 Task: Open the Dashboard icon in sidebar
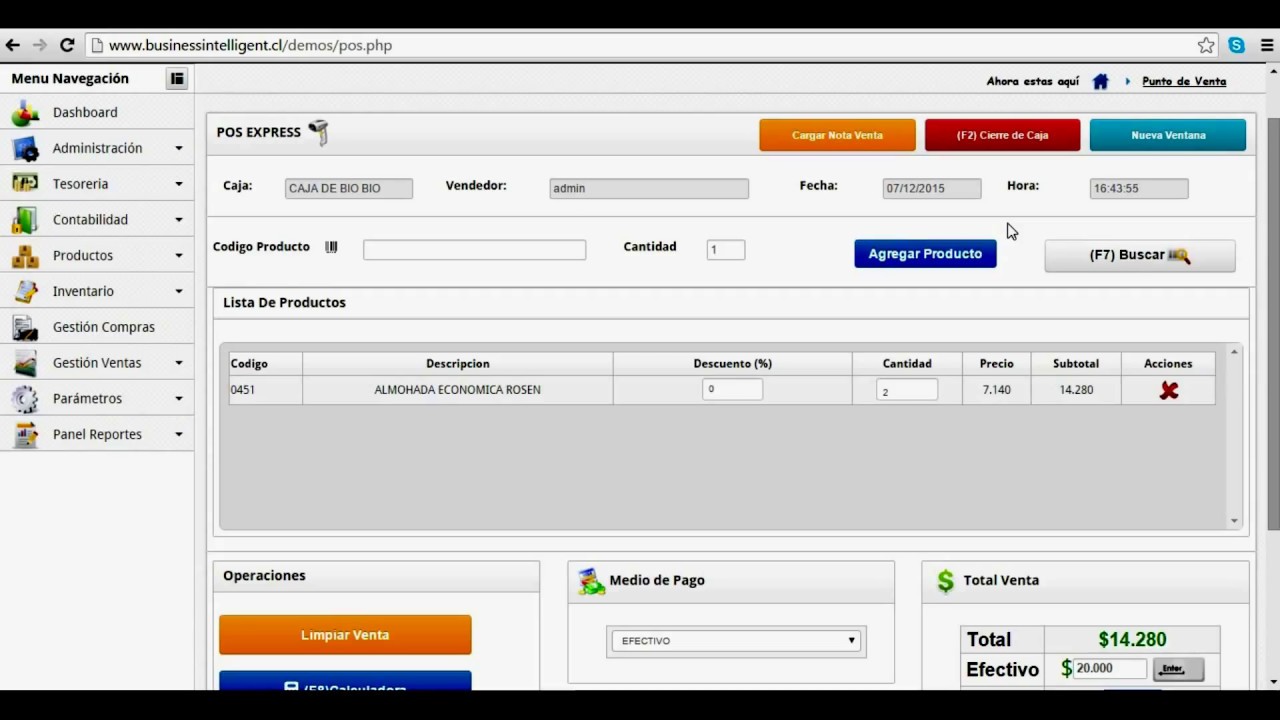tap(25, 113)
